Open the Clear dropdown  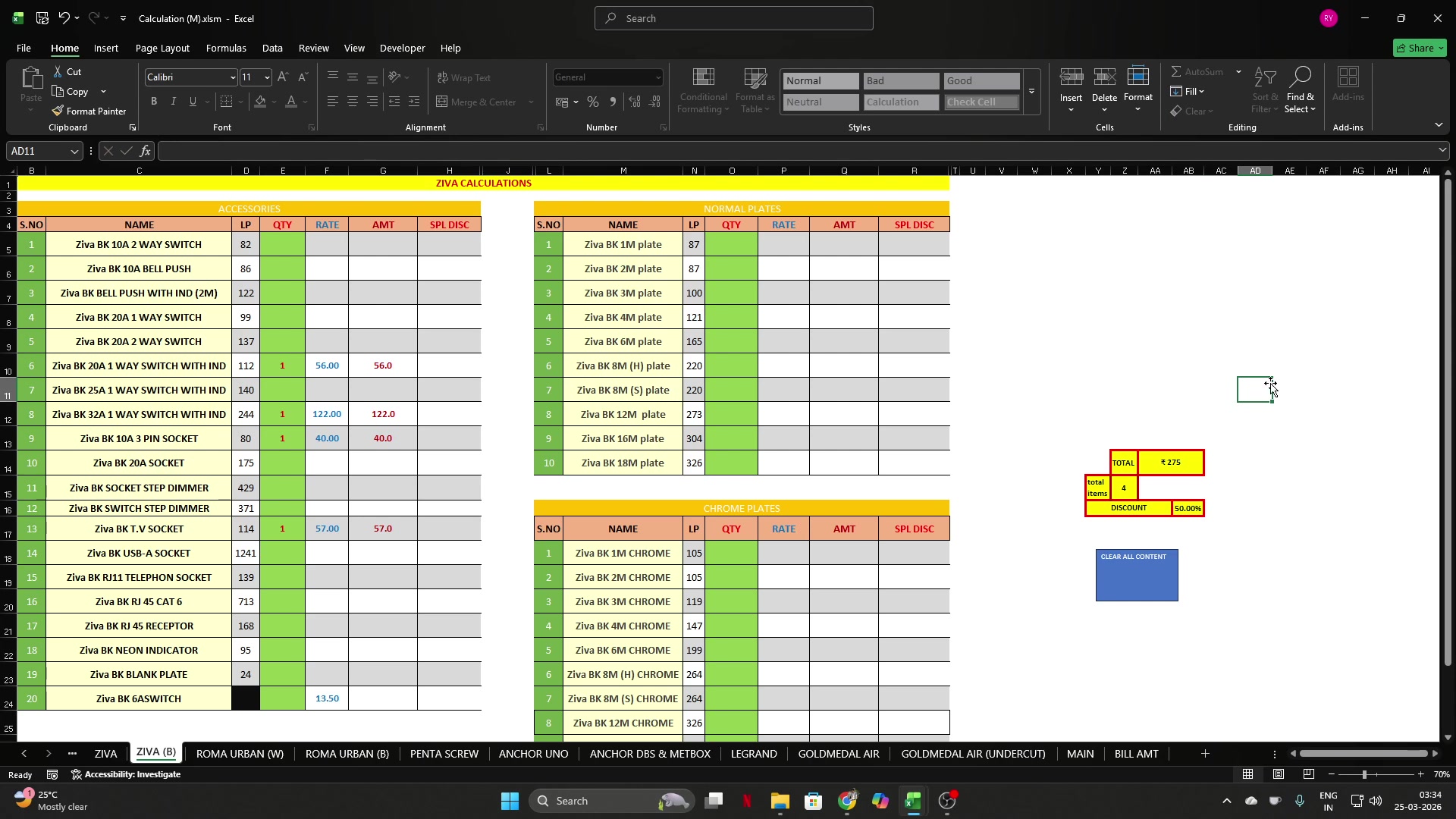[x=1192, y=111]
